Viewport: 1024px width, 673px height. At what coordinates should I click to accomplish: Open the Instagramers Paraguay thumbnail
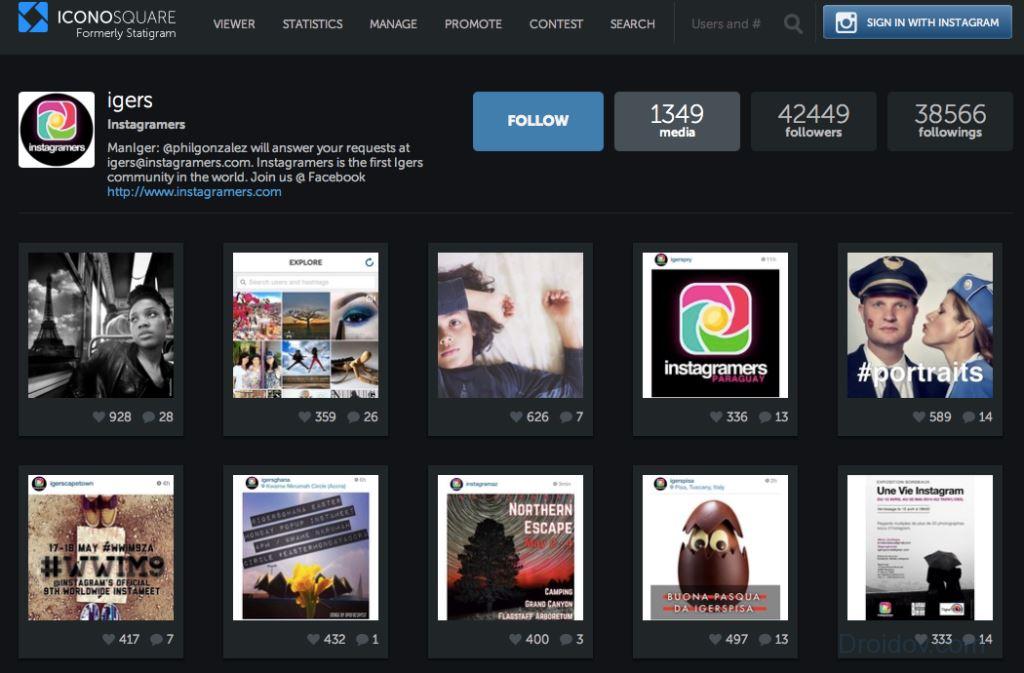[715, 325]
